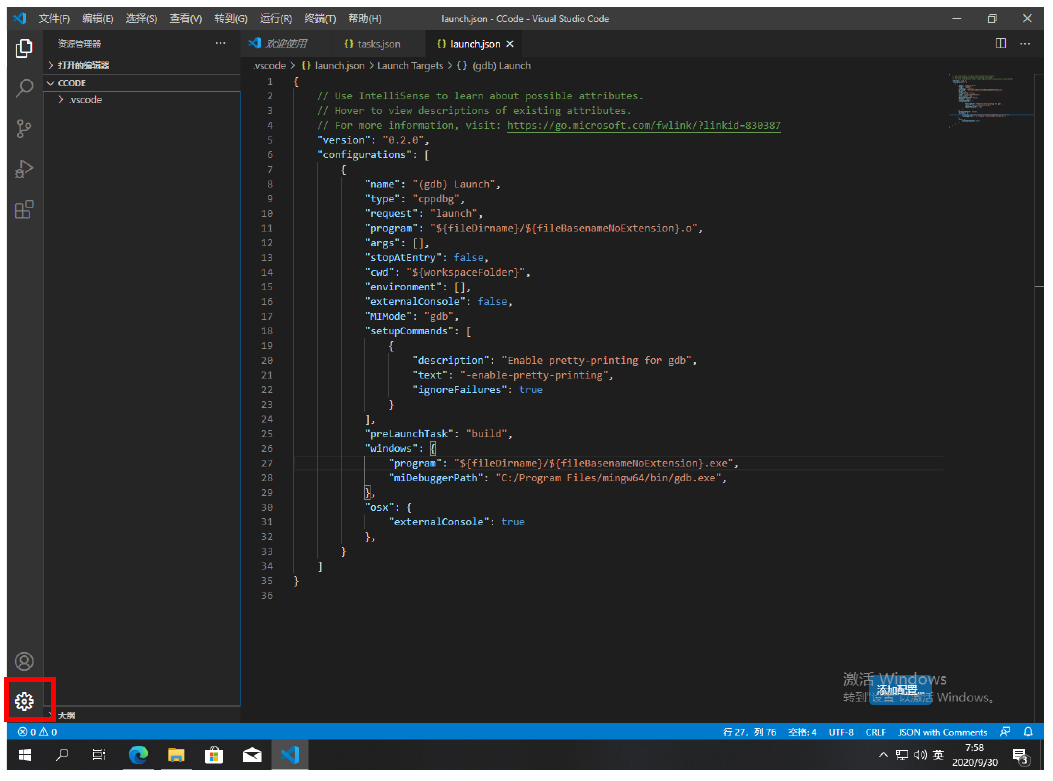Open the go.microsoft.com fwlink URL
The width and height of the screenshot is (1053, 781).
pos(644,126)
